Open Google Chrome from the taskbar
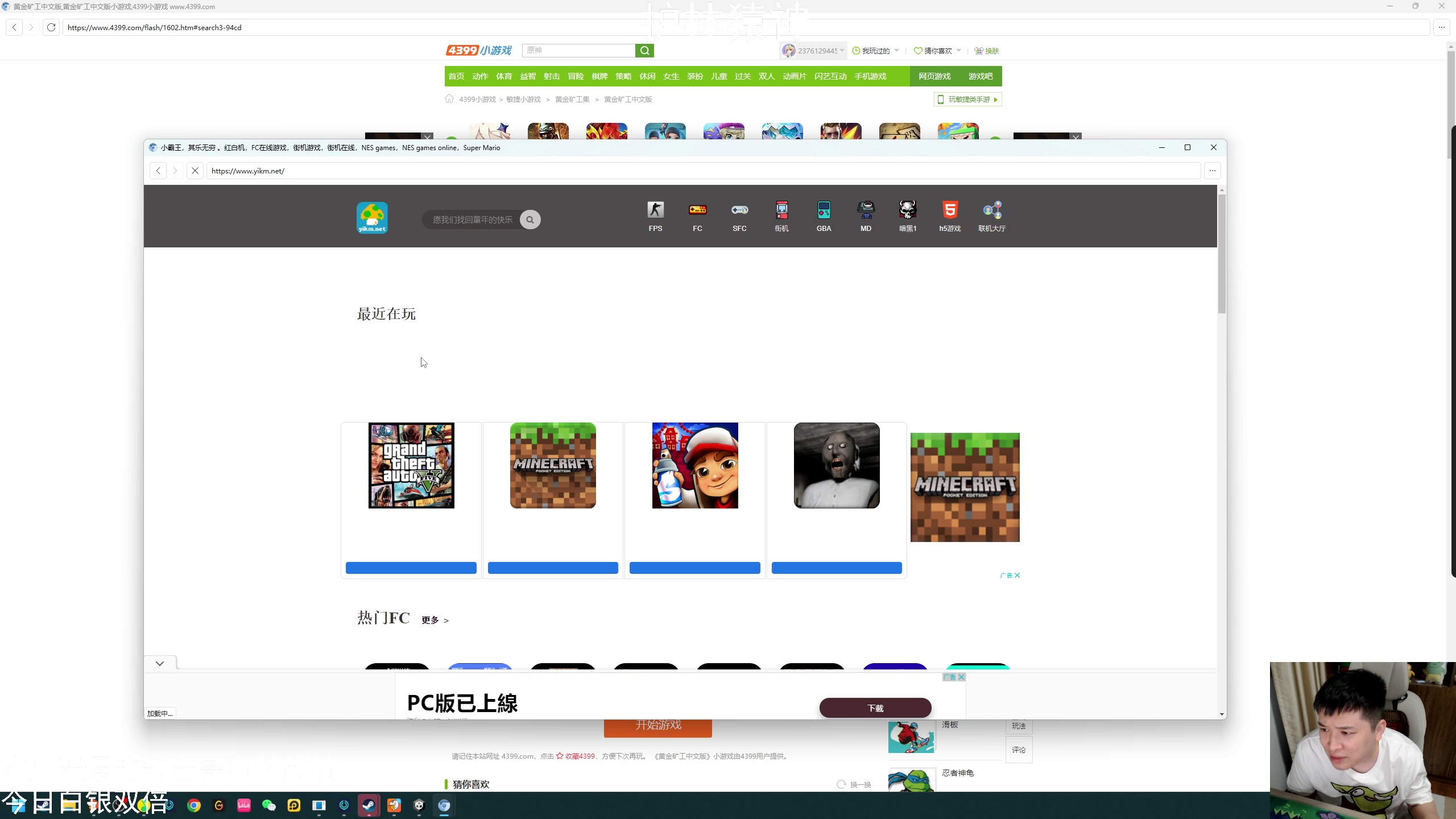Image resolution: width=1456 pixels, height=819 pixels. click(x=194, y=805)
